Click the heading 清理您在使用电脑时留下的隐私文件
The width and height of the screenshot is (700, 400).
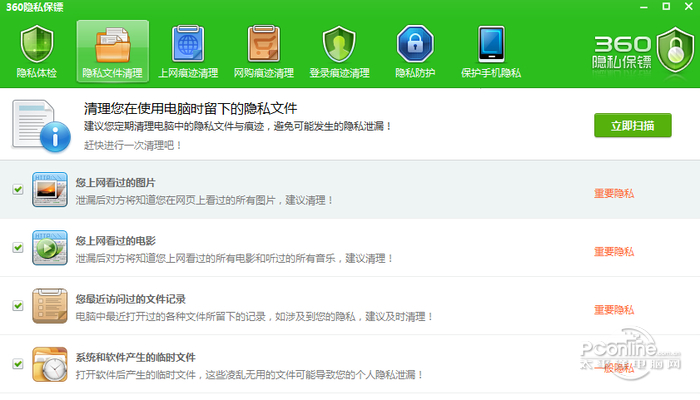pyautogui.click(x=191, y=108)
